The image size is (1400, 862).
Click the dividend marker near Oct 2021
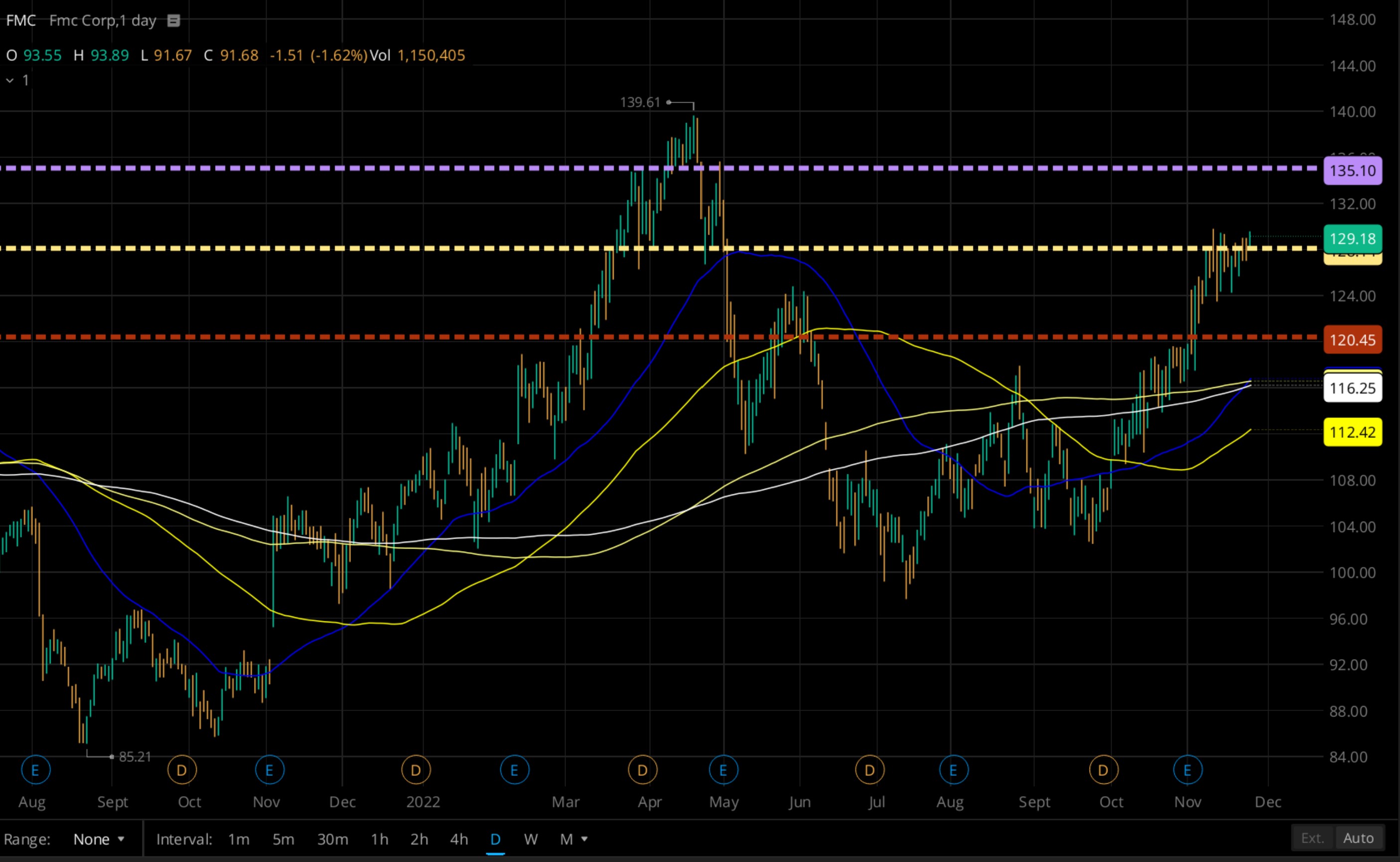pyautogui.click(x=182, y=770)
